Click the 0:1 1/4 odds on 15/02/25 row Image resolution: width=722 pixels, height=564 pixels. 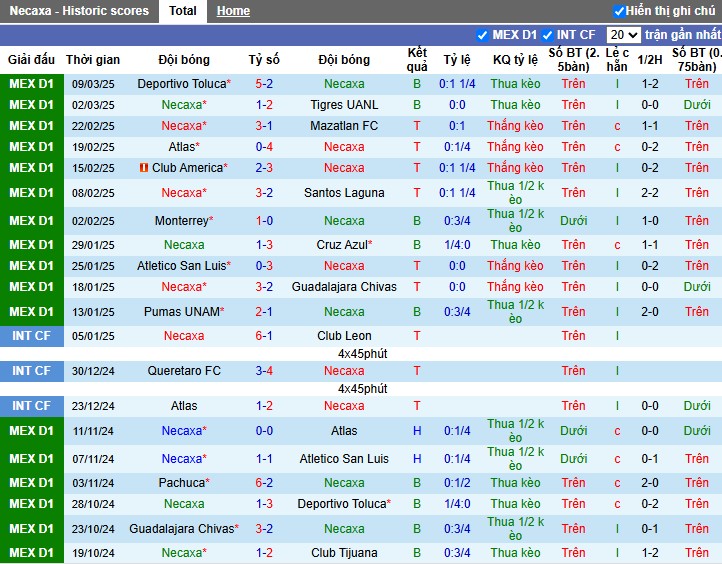pos(457,168)
